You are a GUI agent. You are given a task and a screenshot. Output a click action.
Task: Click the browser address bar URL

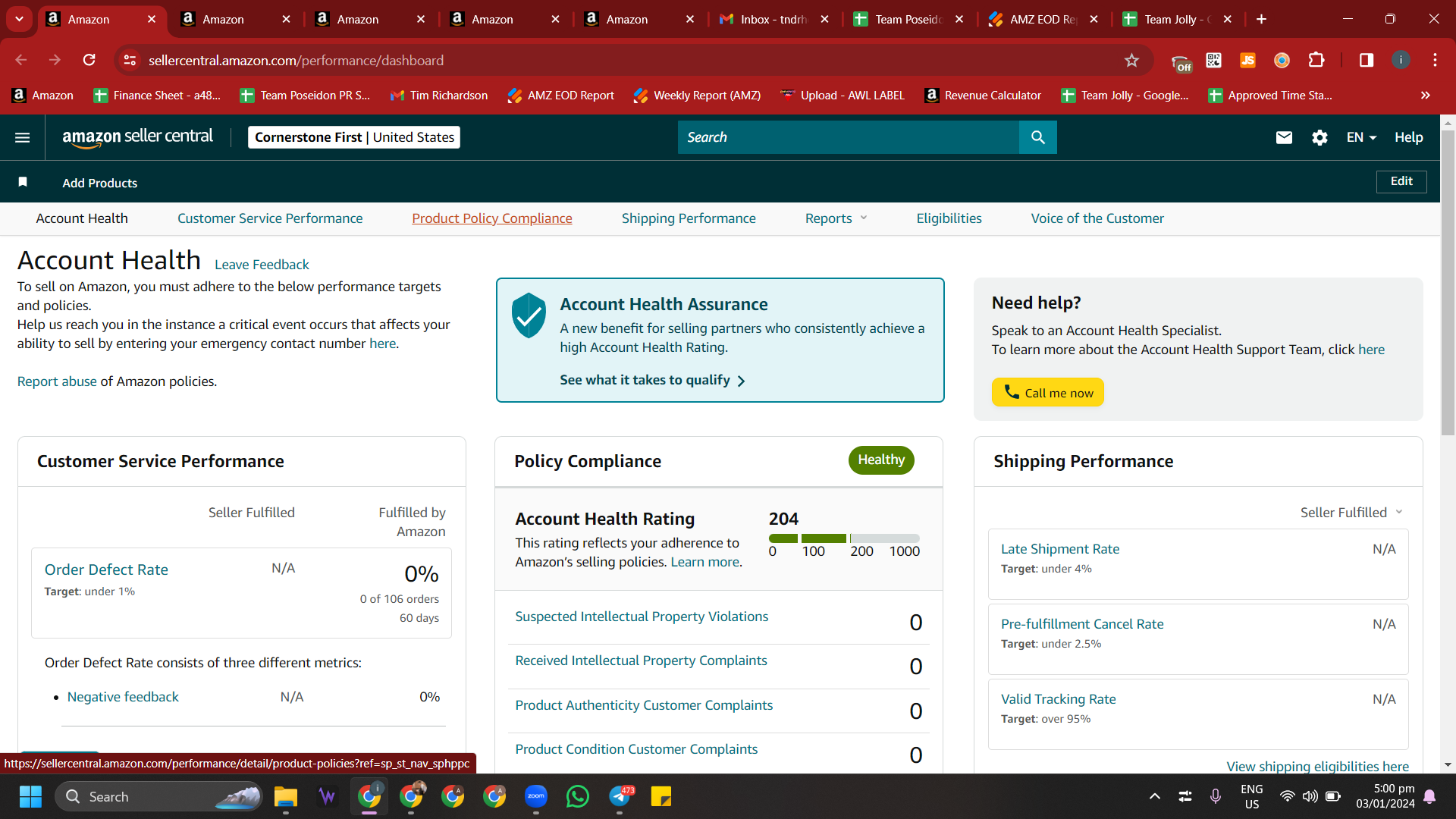(x=296, y=60)
